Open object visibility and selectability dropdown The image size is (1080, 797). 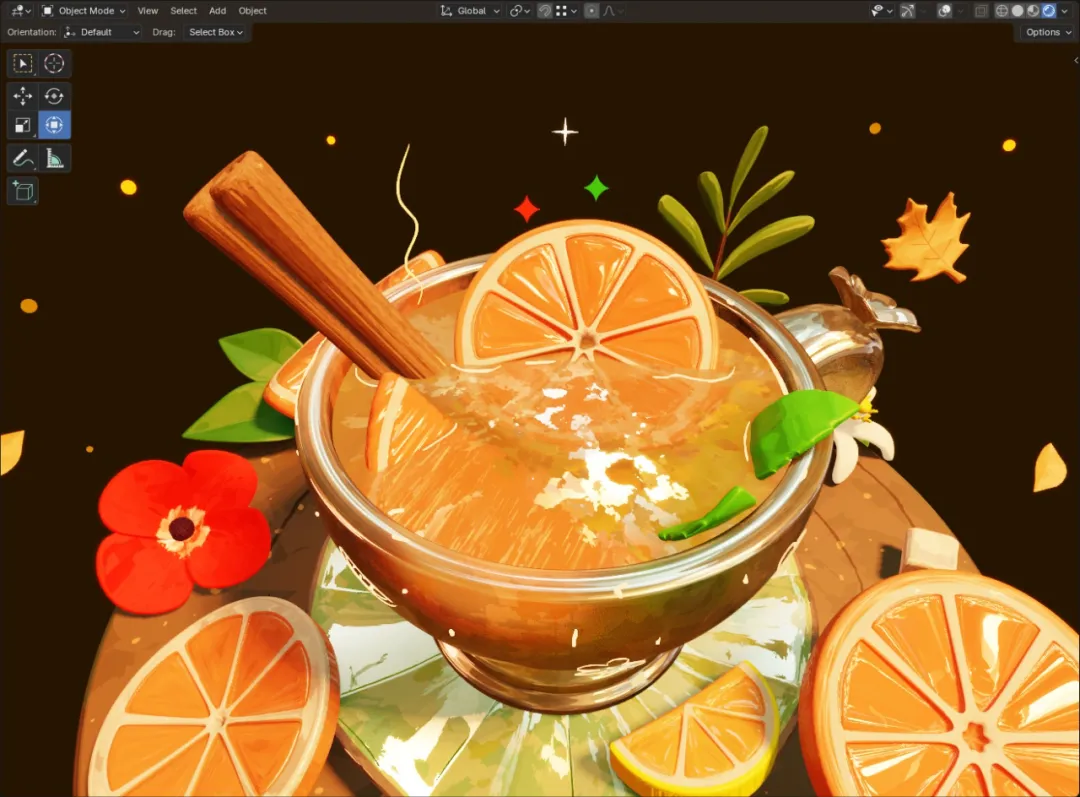(x=881, y=10)
